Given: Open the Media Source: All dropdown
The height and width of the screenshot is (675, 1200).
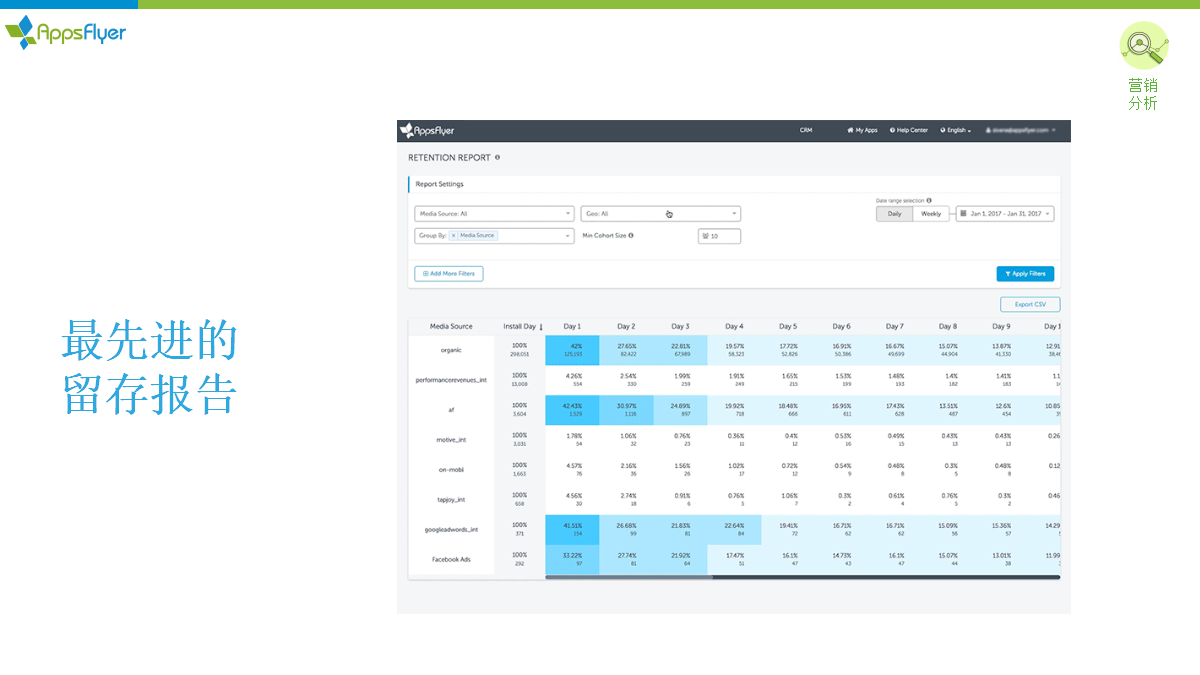Looking at the screenshot, I should (494, 214).
